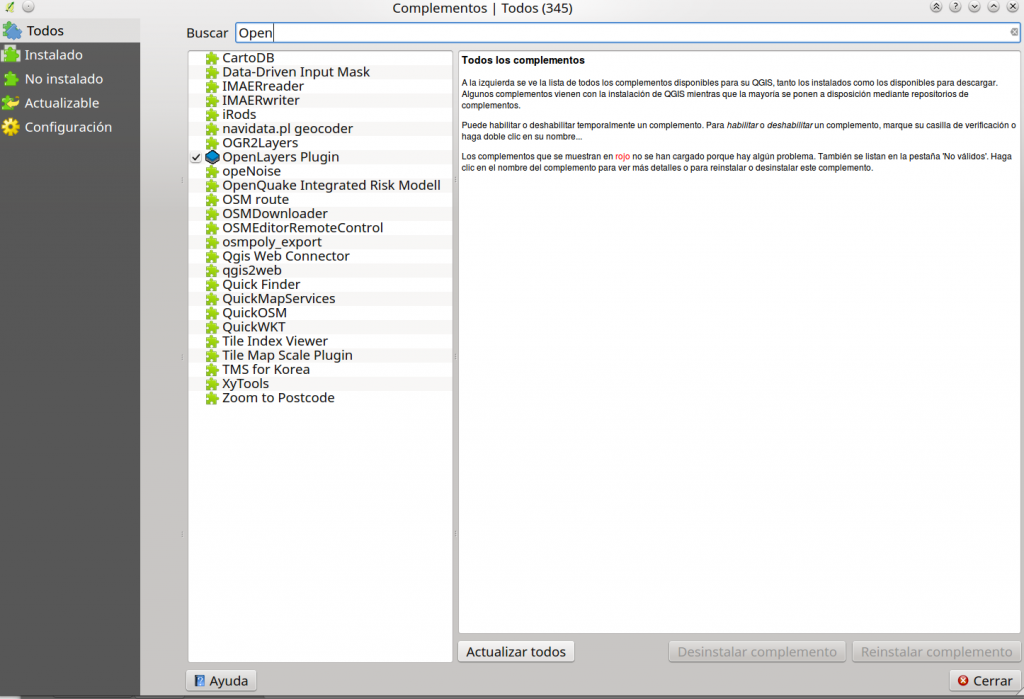
Task: Click the window menu icon in title bar
Action: pos(10,7)
